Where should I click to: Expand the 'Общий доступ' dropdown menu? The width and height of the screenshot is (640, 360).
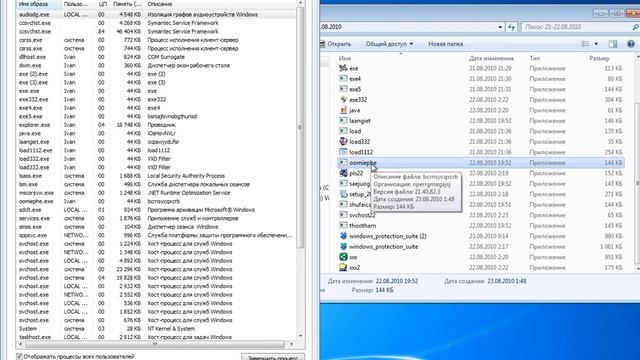389,44
